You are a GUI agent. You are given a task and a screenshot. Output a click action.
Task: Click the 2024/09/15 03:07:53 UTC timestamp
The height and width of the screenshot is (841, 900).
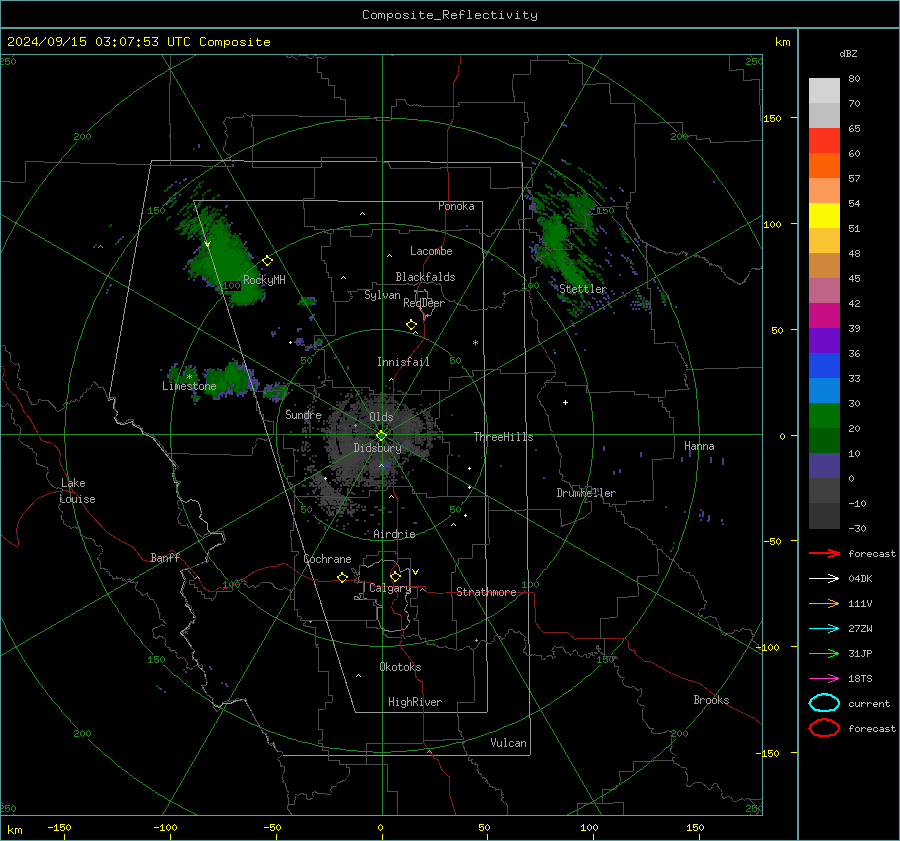click(138, 42)
